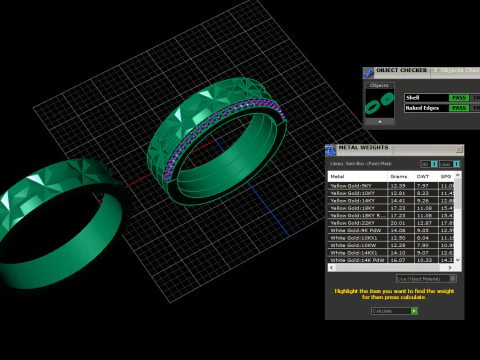Screen dimensions: 480x360
Task: Click the vertical scrollbar thumb of metal list
Action: [458, 194]
